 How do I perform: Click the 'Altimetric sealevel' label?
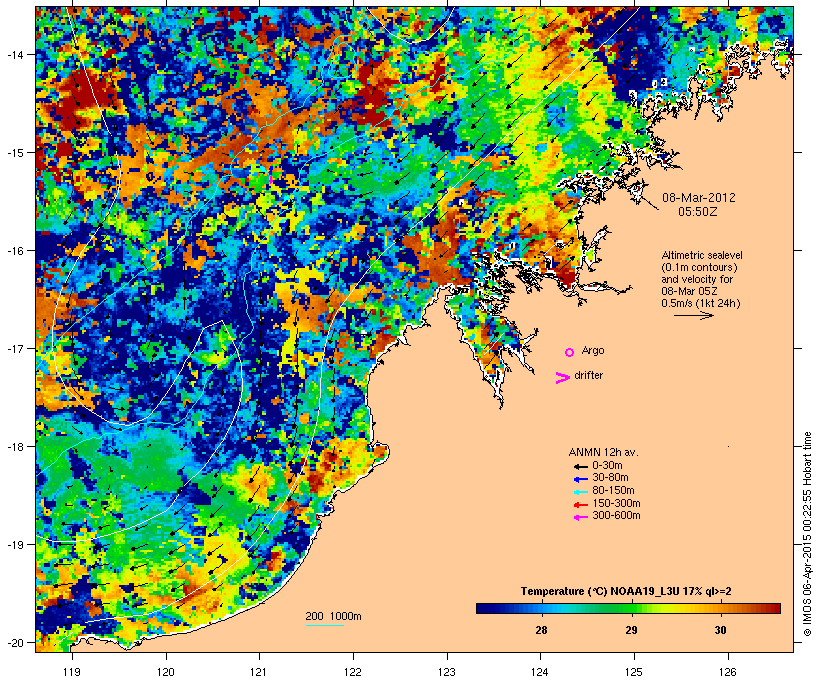[702, 255]
